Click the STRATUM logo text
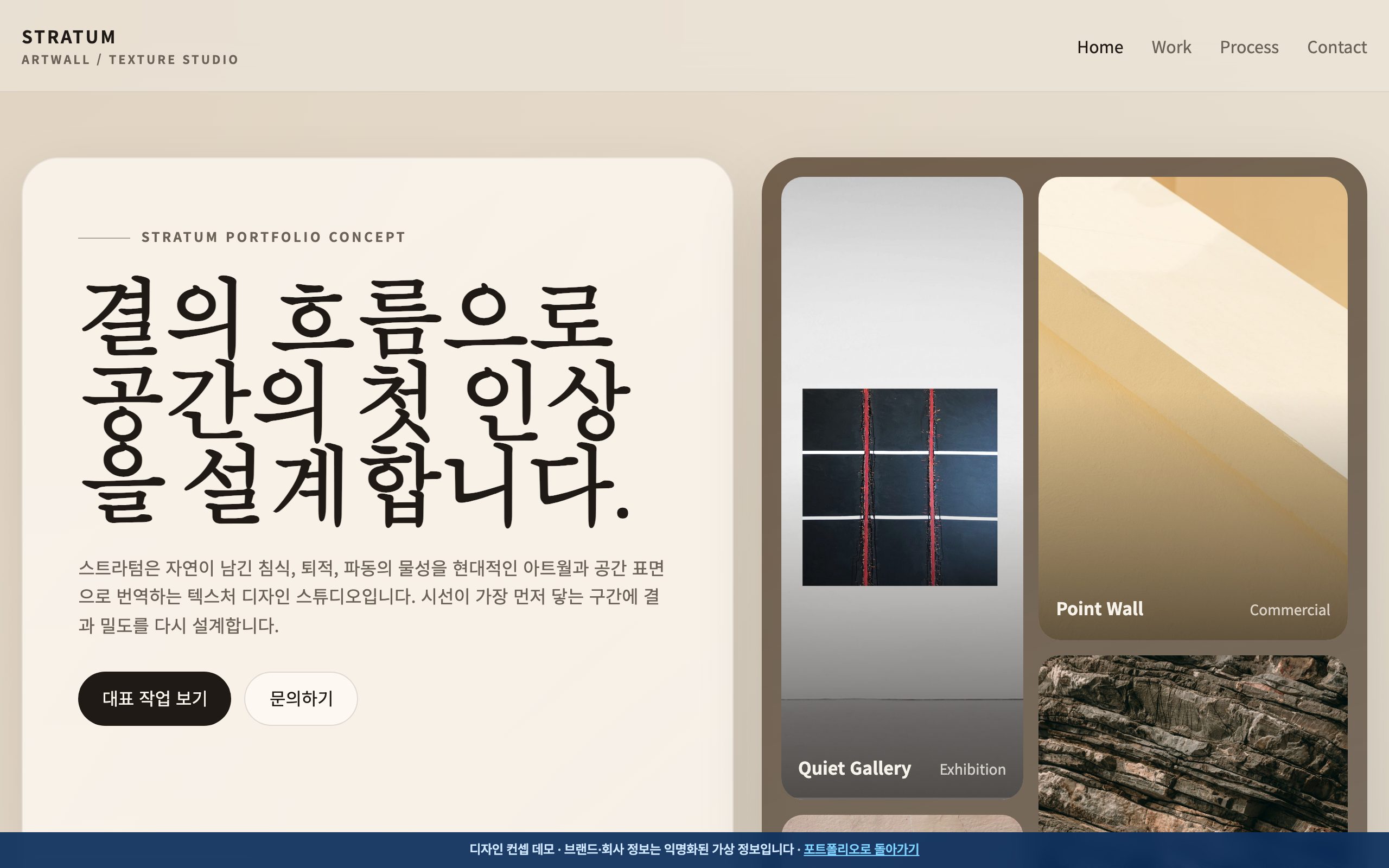The width and height of the screenshot is (1389, 868). tap(69, 37)
